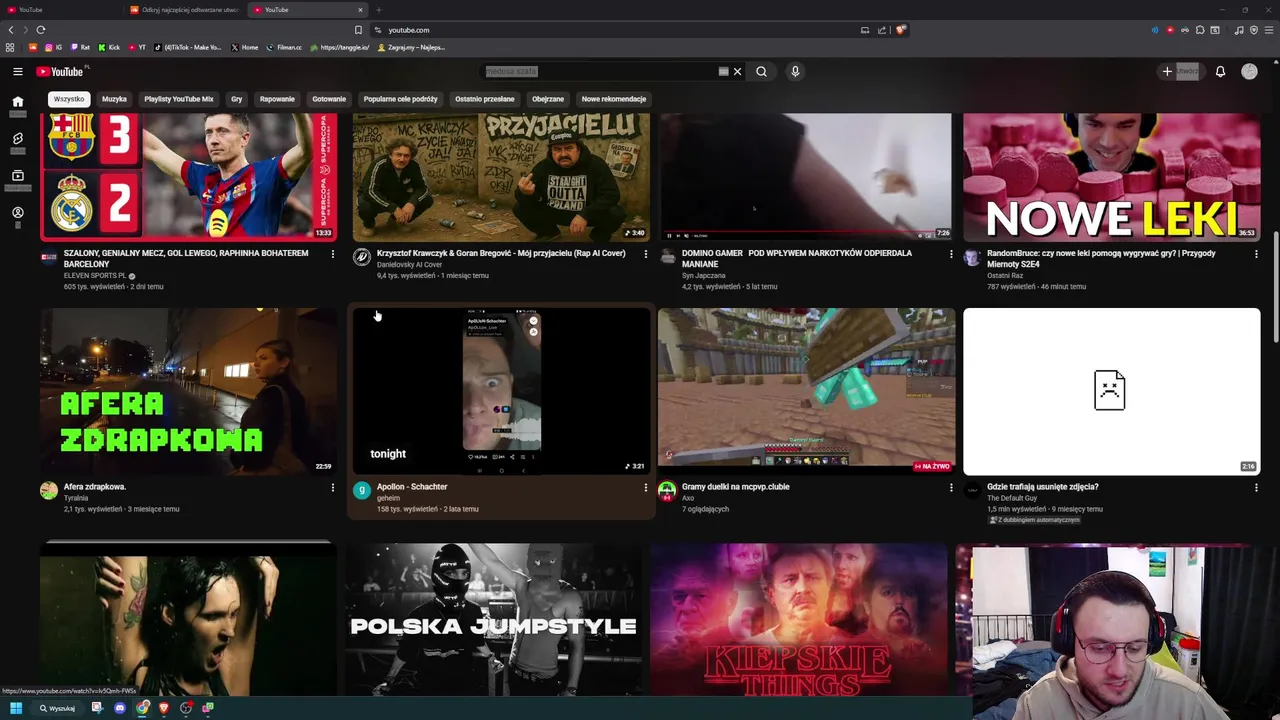
Task: Open a new browser tab with plus
Action: point(378,10)
